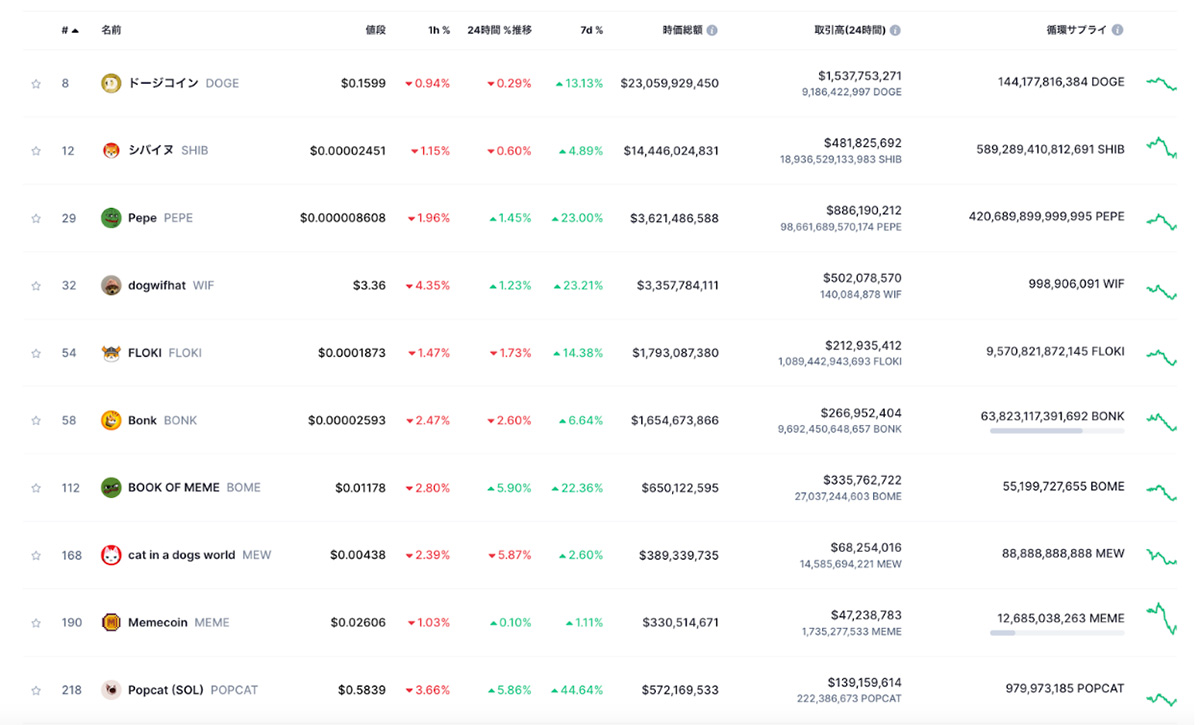Open the ドージコイン DOGE coin page
The height and width of the screenshot is (725, 1200).
[183, 83]
